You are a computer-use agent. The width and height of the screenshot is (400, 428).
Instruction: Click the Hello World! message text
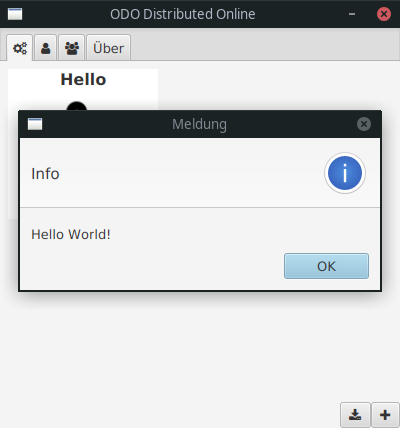point(71,234)
